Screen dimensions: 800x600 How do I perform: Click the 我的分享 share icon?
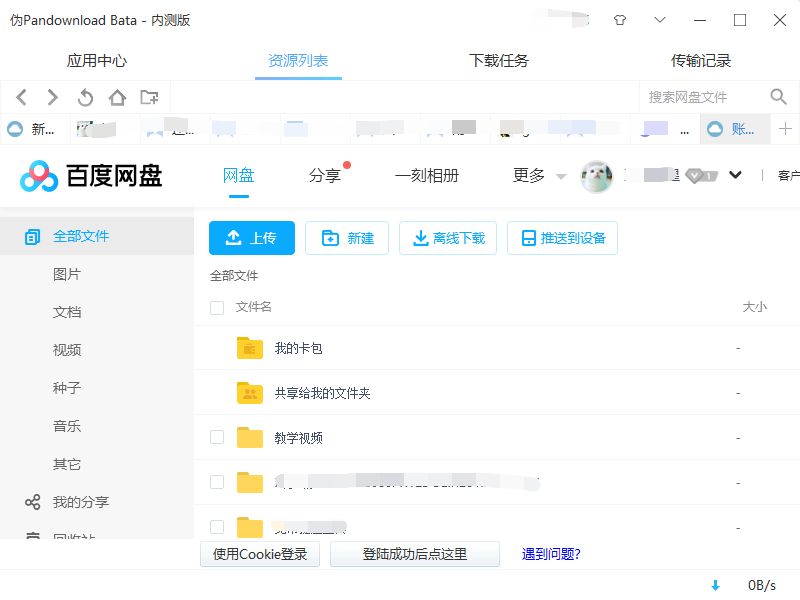[33, 502]
